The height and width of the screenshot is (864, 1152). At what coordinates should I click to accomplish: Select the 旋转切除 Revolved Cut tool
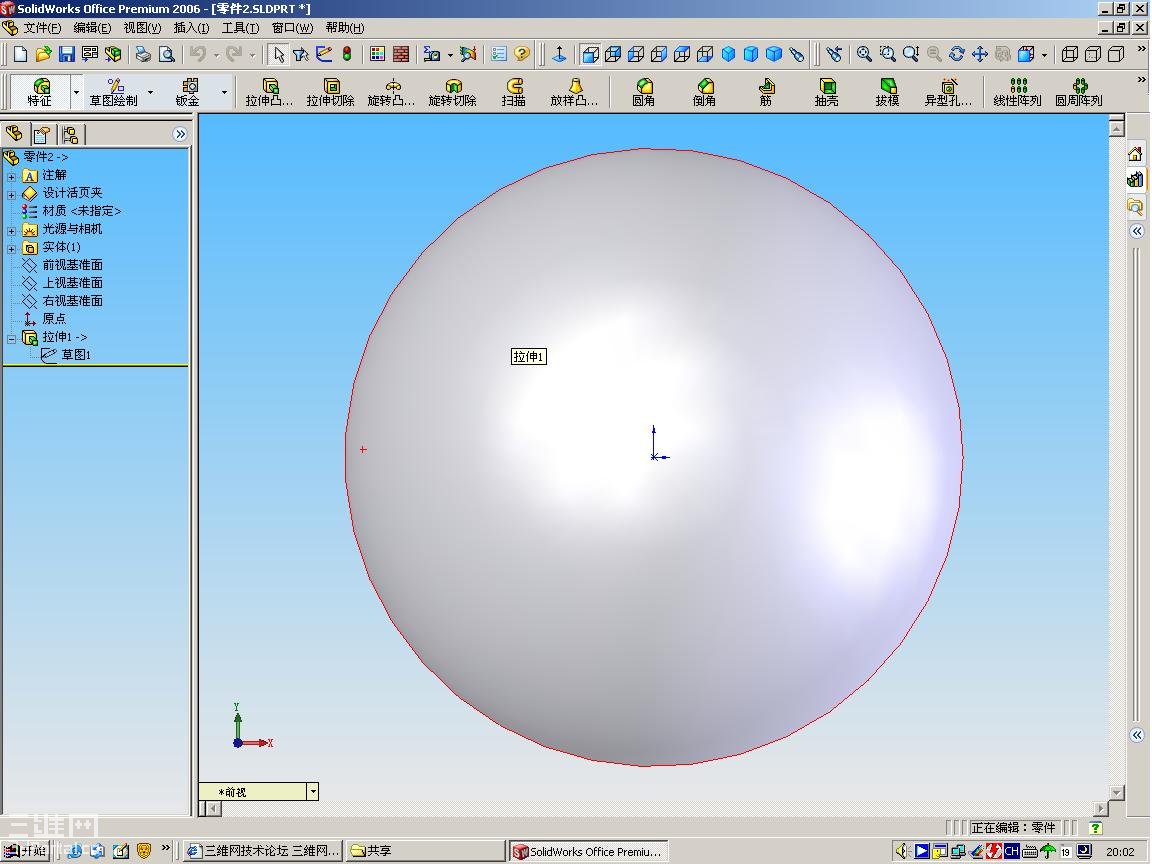(453, 92)
